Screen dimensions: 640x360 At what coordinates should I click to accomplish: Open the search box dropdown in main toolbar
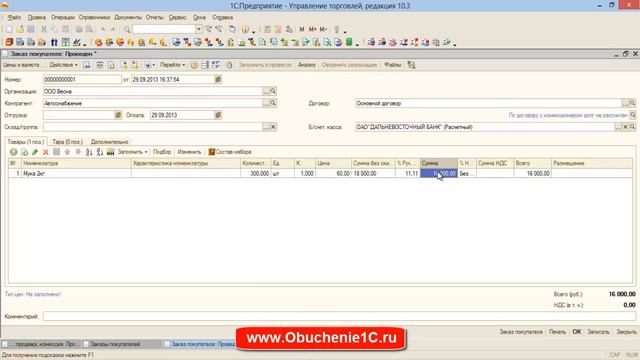click(x=199, y=29)
